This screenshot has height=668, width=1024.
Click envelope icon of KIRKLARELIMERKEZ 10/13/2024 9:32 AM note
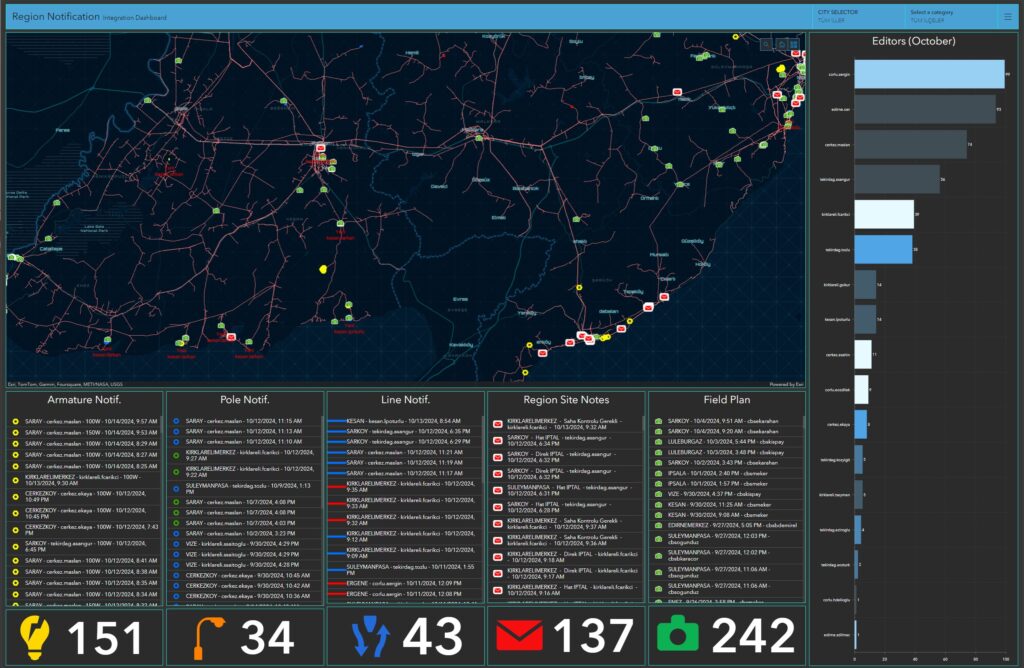pos(498,424)
